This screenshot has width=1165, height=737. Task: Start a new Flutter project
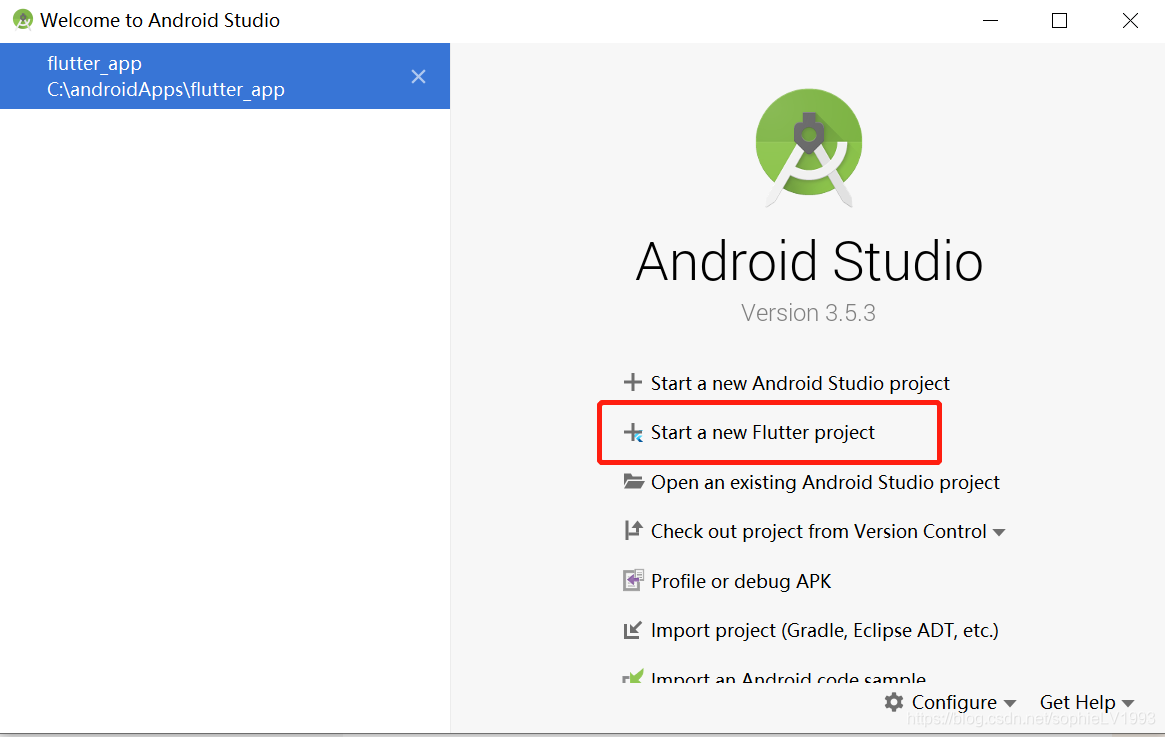click(x=762, y=432)
